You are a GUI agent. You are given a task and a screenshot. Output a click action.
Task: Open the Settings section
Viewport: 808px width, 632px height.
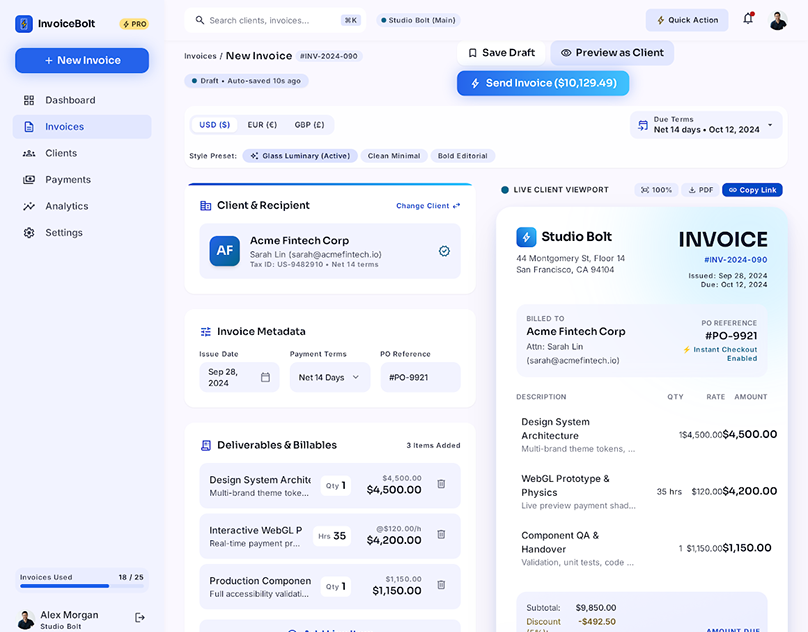82,232
